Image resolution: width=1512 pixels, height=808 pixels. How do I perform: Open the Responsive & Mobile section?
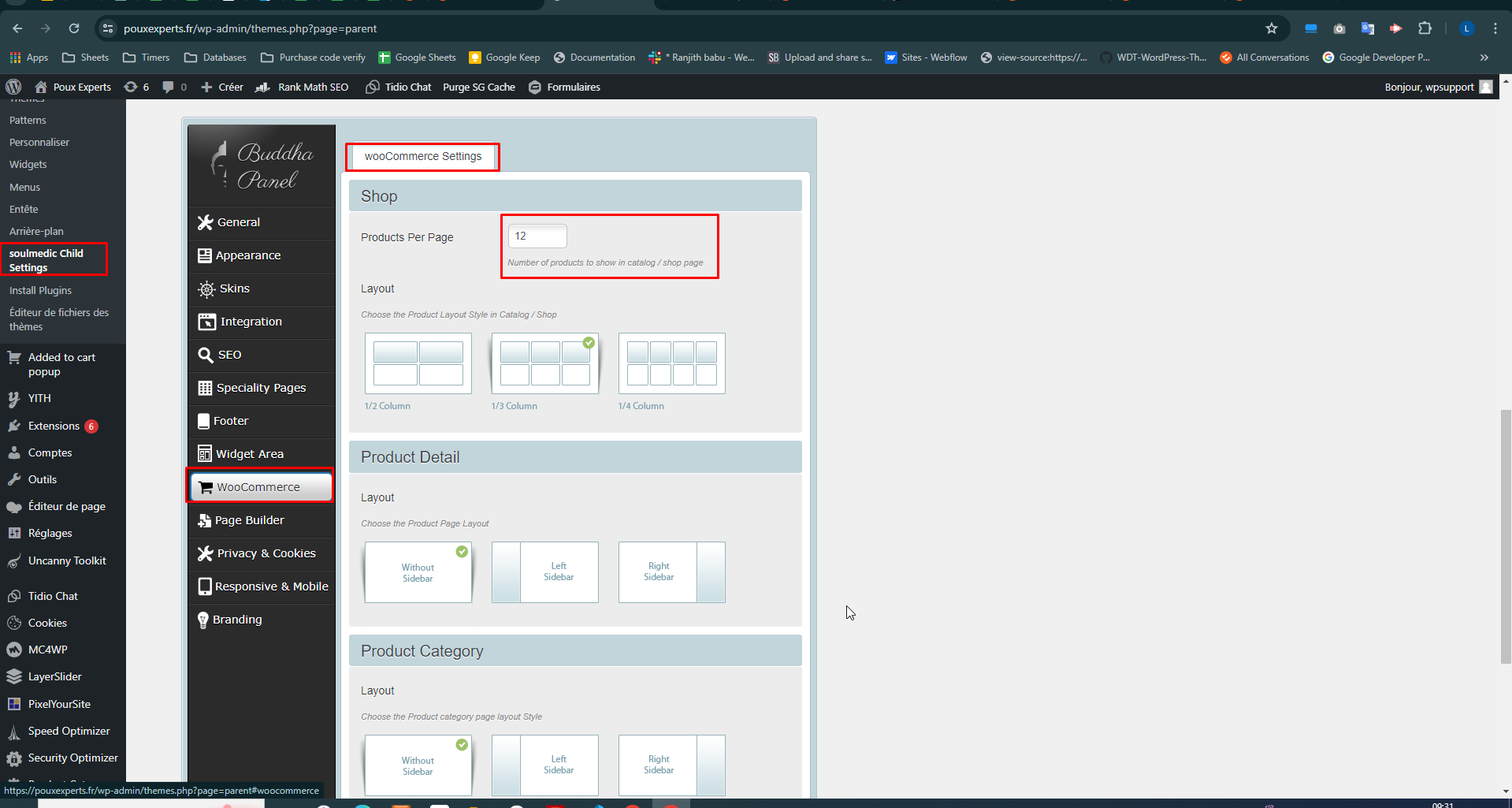click(x=262, y=586)
